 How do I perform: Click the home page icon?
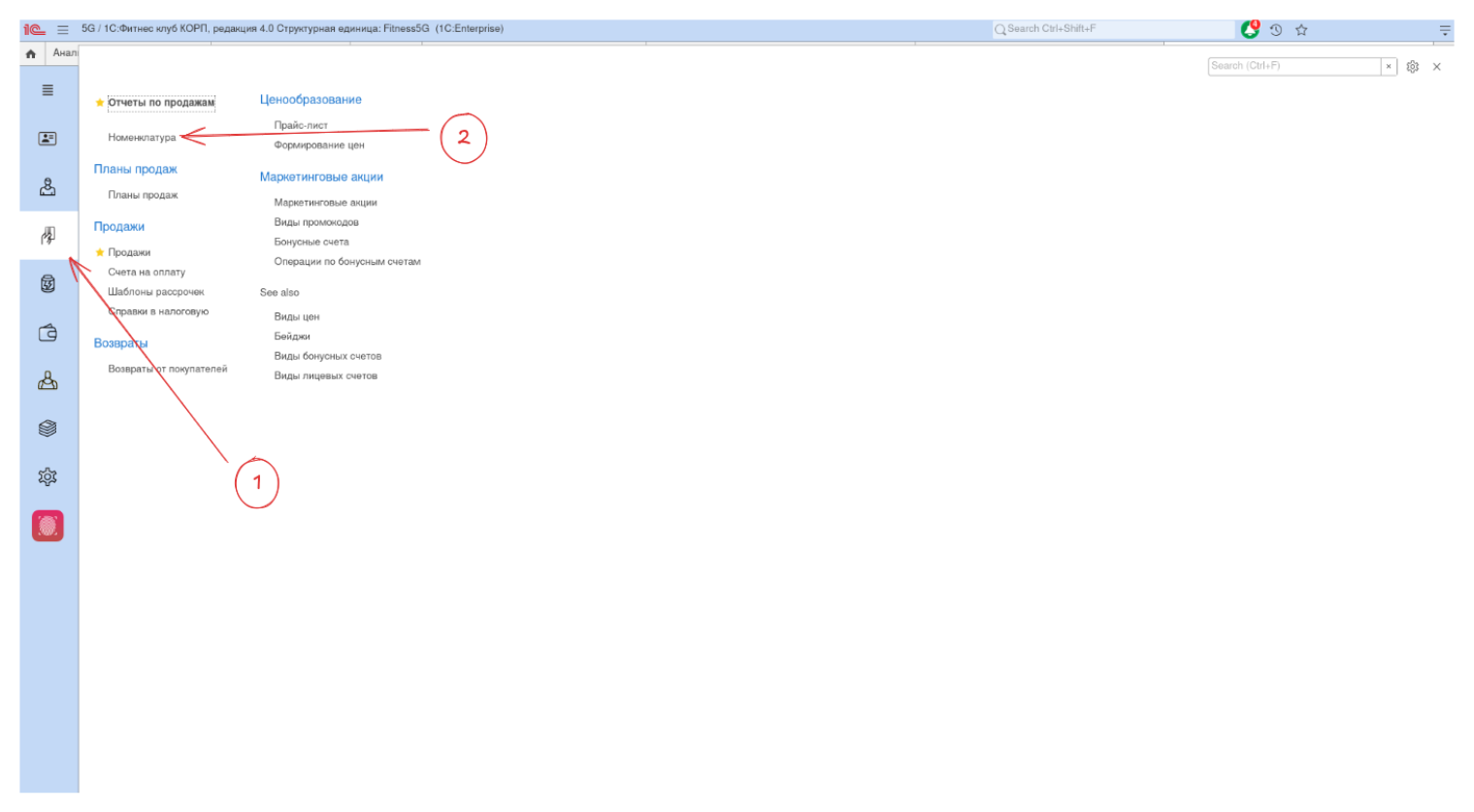(31, 53)
